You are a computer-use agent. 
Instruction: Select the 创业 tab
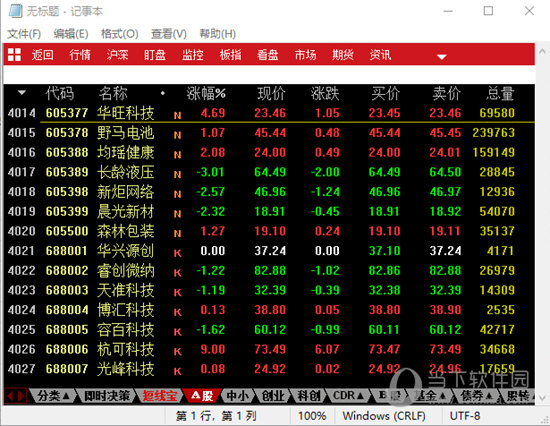point(273,396)
